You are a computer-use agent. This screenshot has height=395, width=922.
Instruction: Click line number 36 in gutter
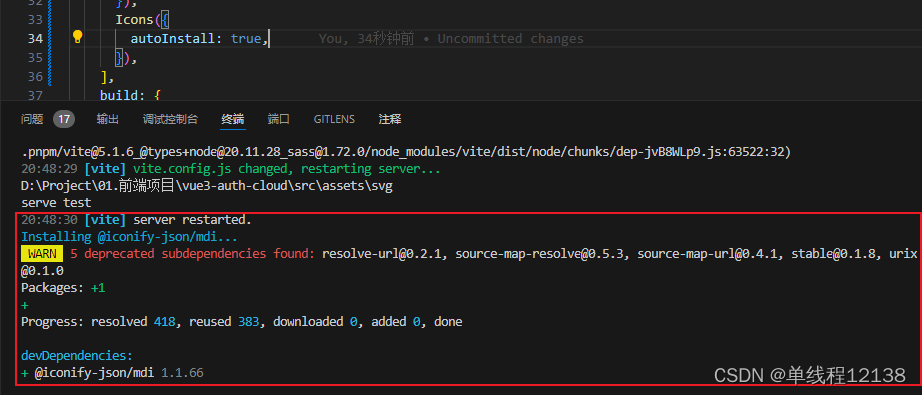35,76
